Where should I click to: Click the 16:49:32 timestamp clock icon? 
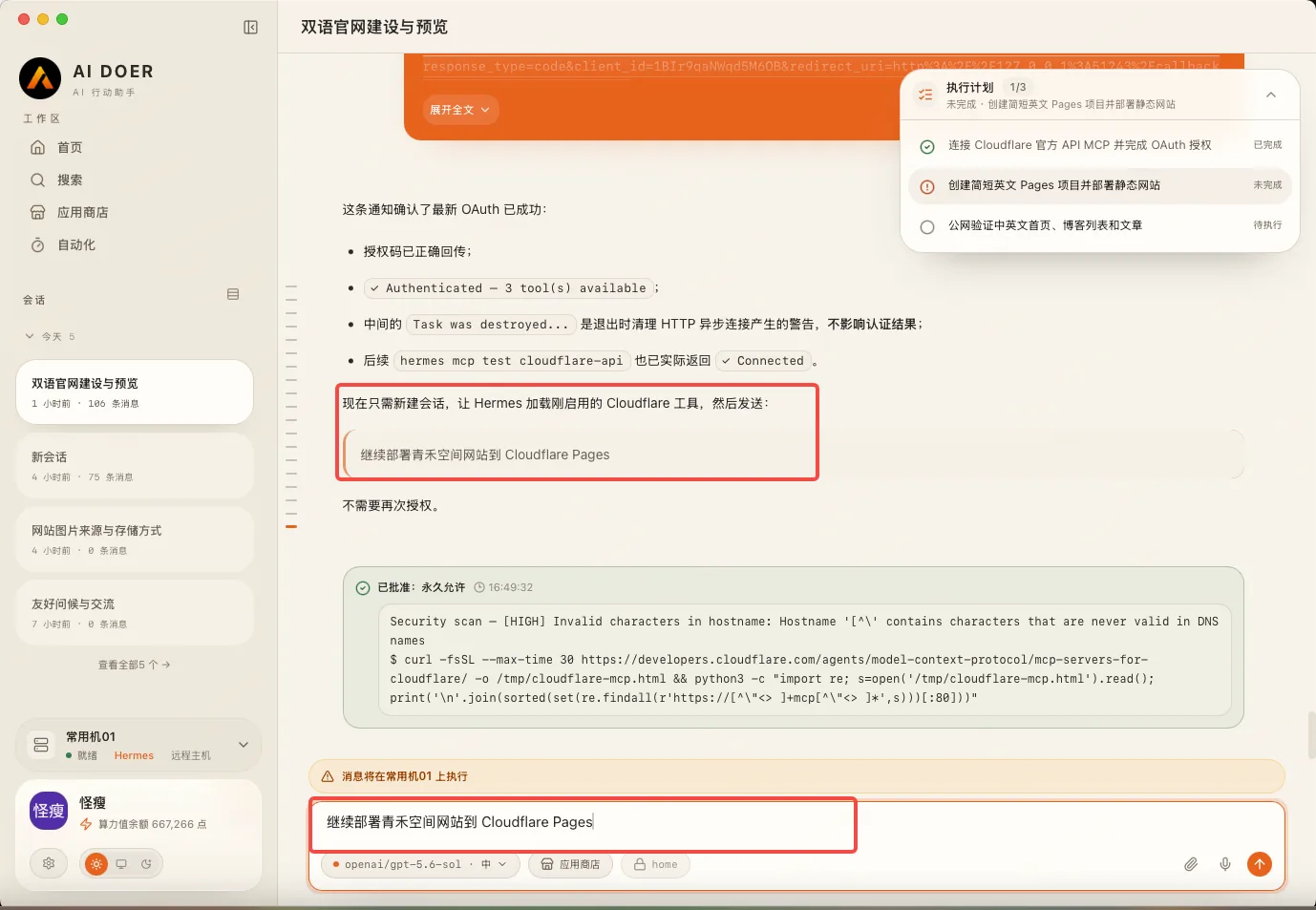point(479,588)
